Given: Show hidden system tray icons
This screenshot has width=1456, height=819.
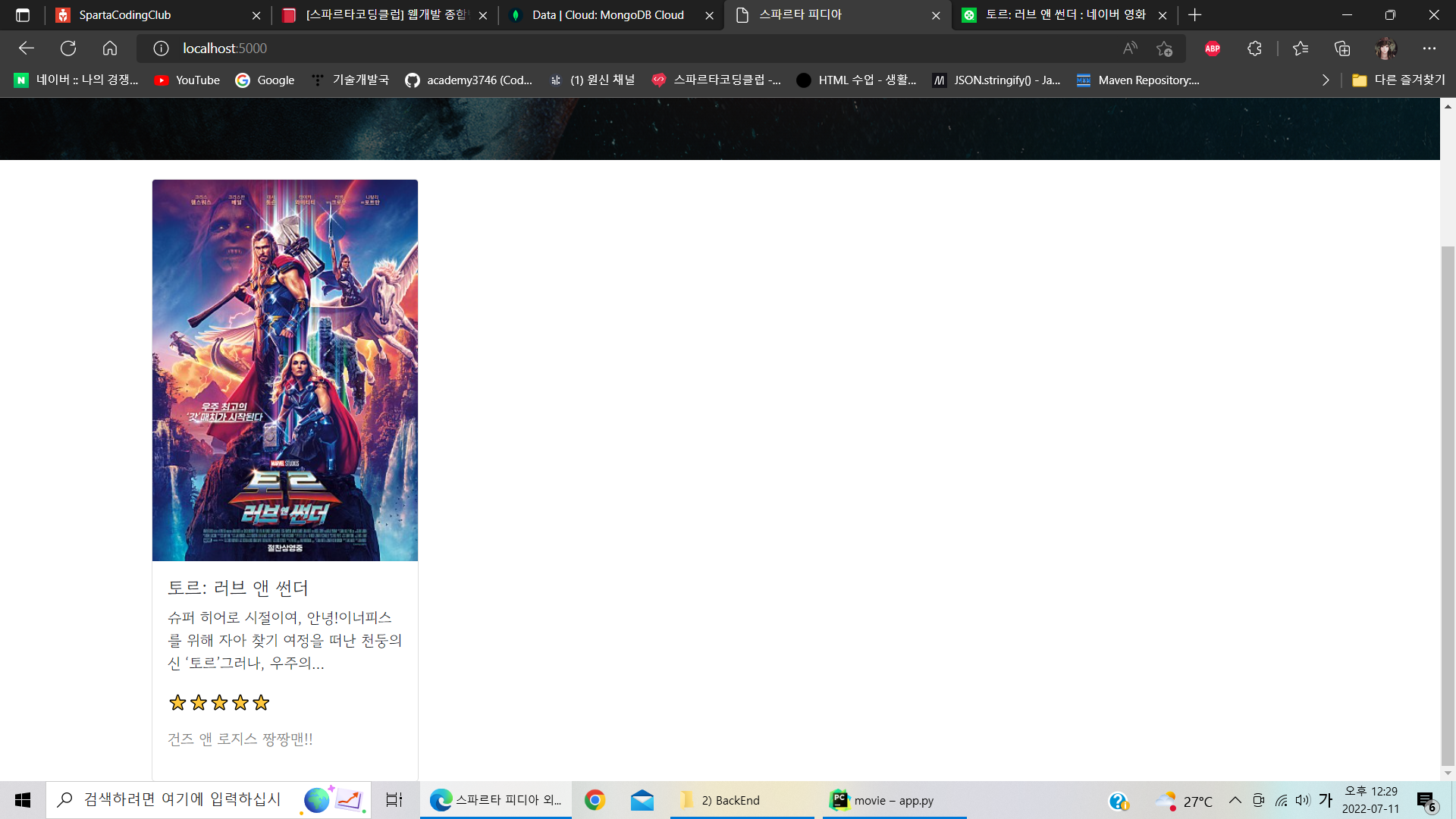Looking at the screenshot, I should pos(1235,800).
